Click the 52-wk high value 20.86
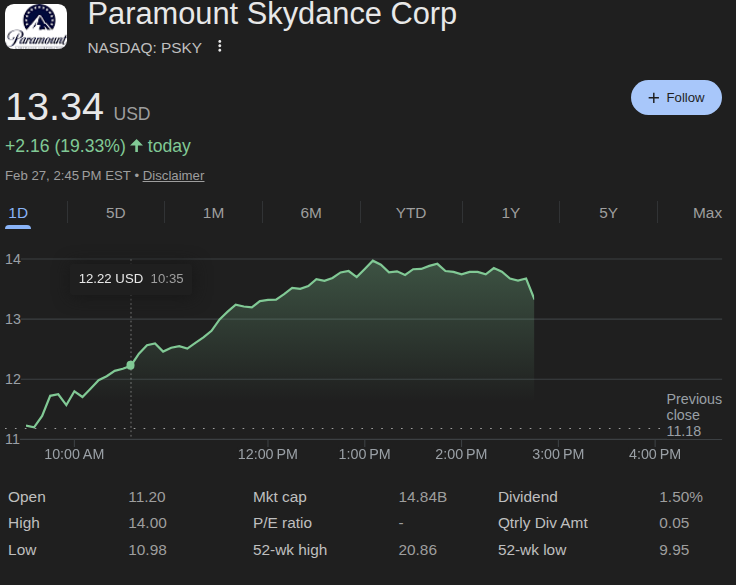Viewport: 736px width, 585px height. click(417, 550)
